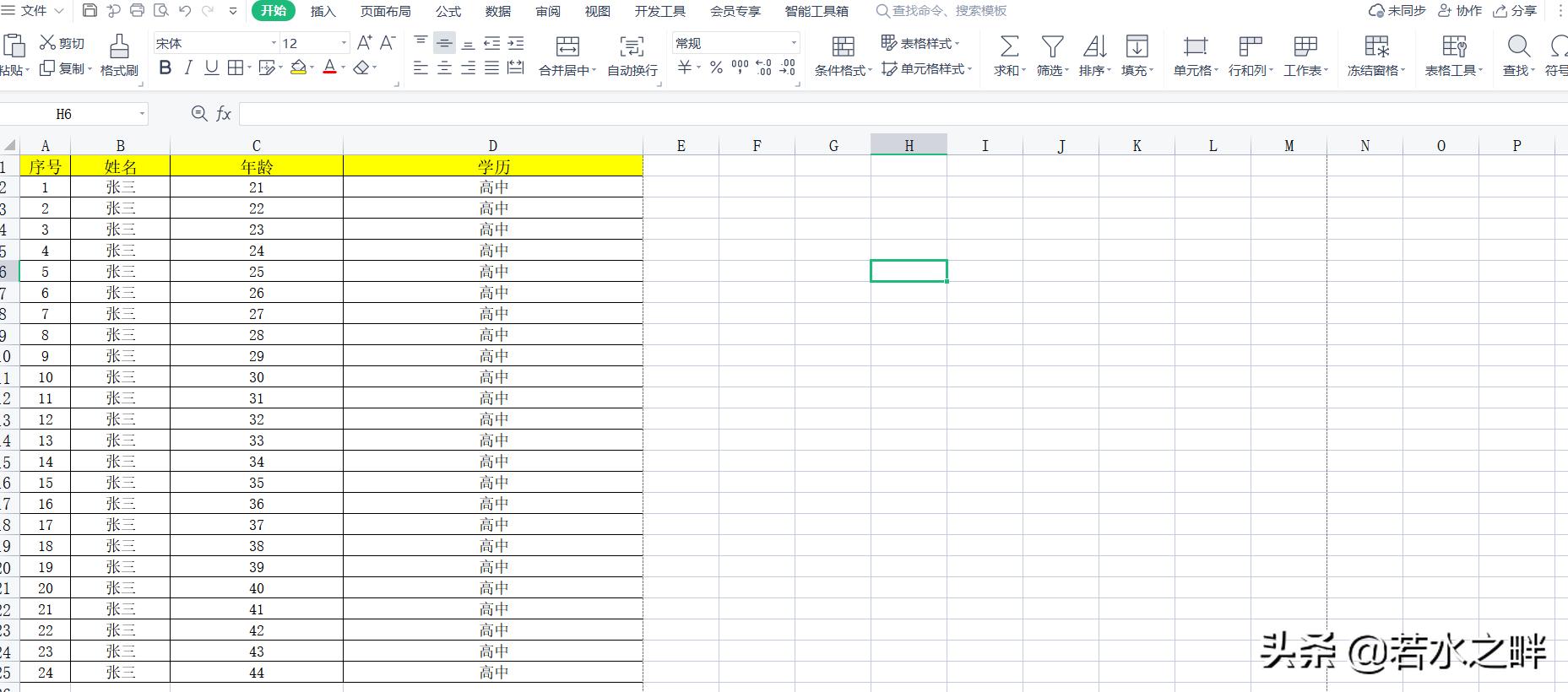Toggle bold formatting

165,68
